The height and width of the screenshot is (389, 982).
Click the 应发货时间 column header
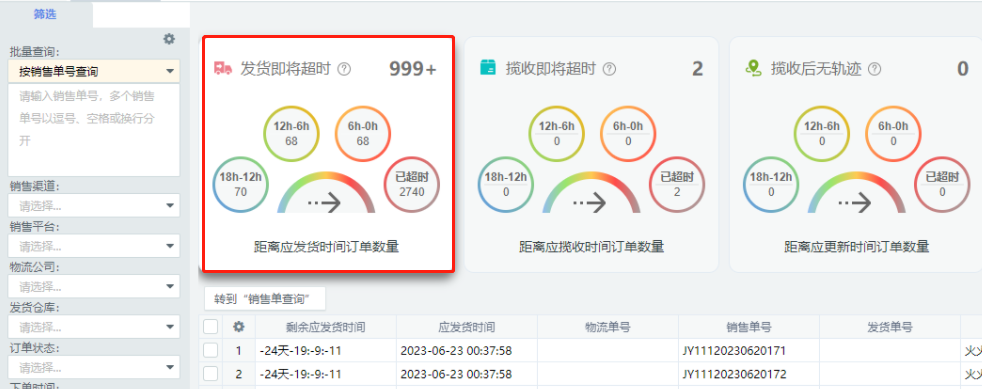(x=467, y=327)
